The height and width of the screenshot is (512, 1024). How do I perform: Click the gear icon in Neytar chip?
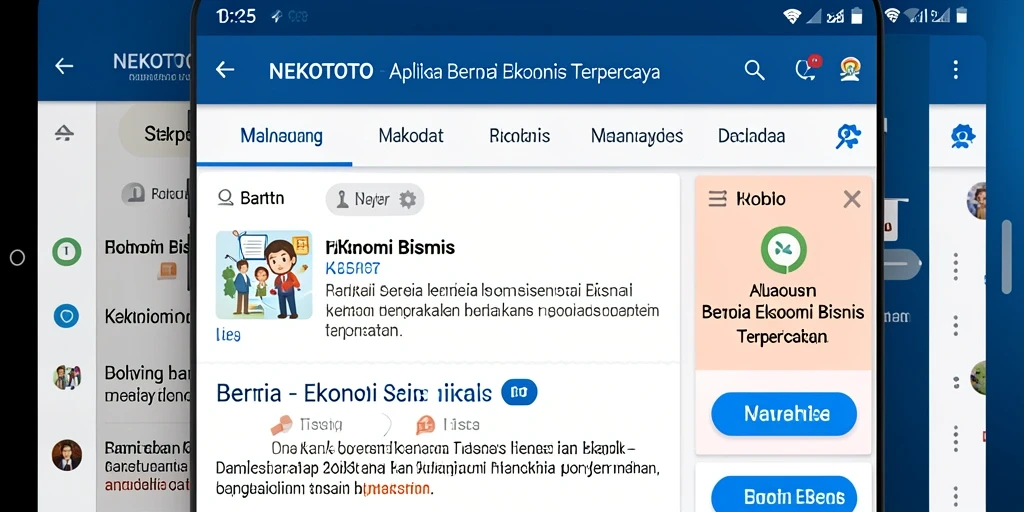pos(408,200)
